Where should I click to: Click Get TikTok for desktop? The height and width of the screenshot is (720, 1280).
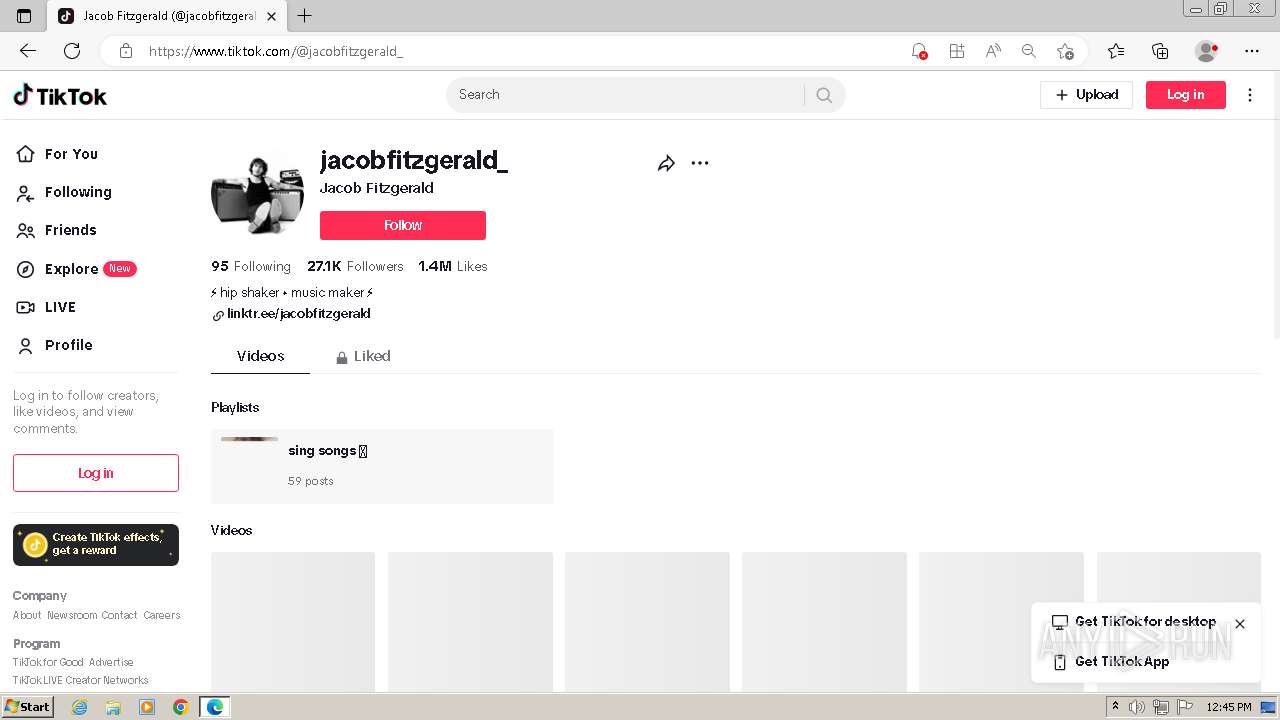click(1134, 622)
